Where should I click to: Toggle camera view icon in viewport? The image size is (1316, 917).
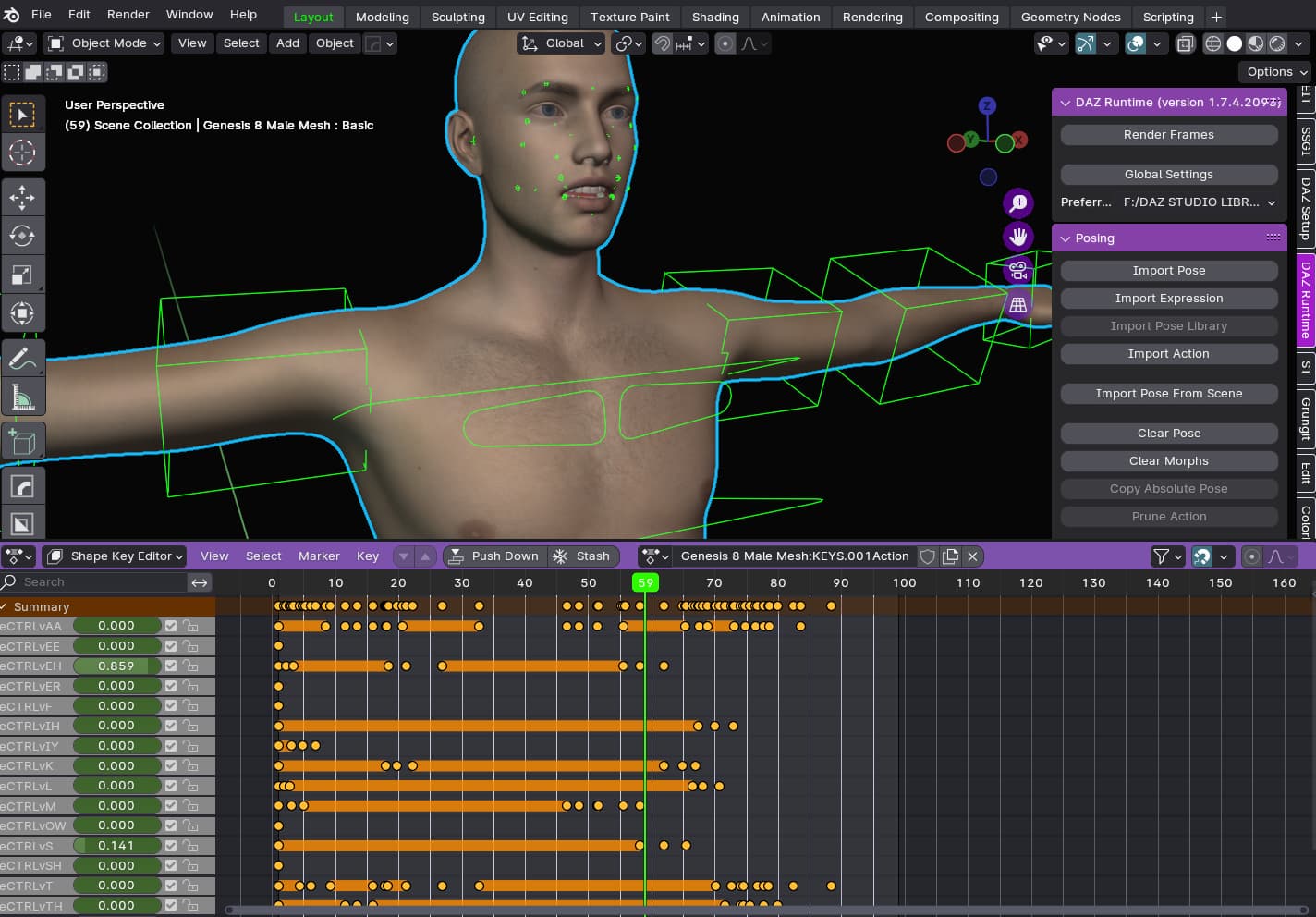pos(1018,271)
